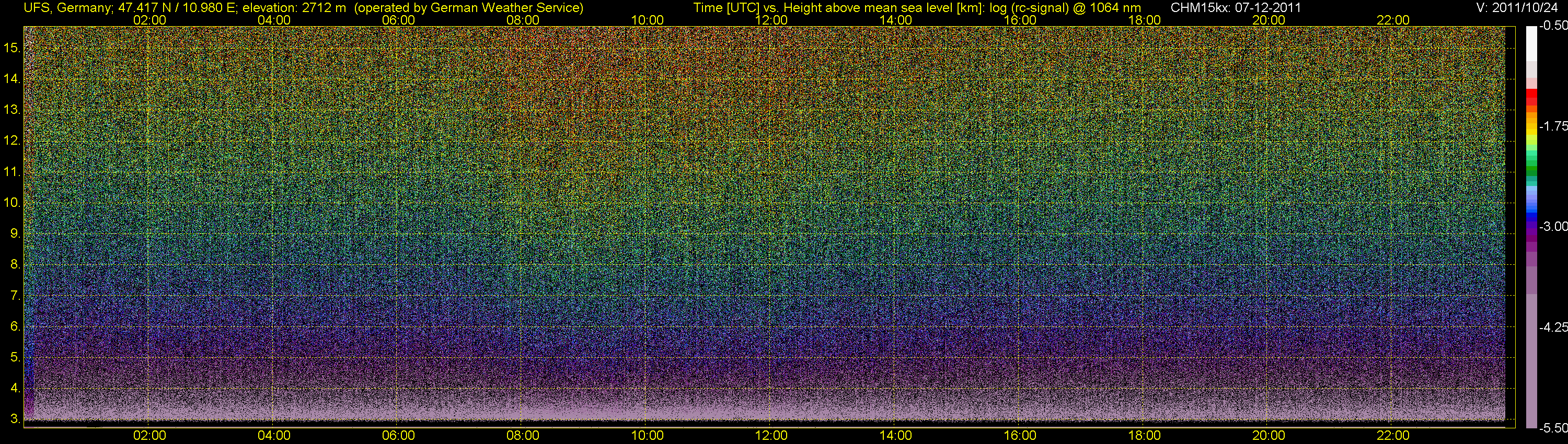The height and width of the screenshot is (444, 1568).
Task: Click the "-0.50" color scale value
Action: [x=1553, y=26]
